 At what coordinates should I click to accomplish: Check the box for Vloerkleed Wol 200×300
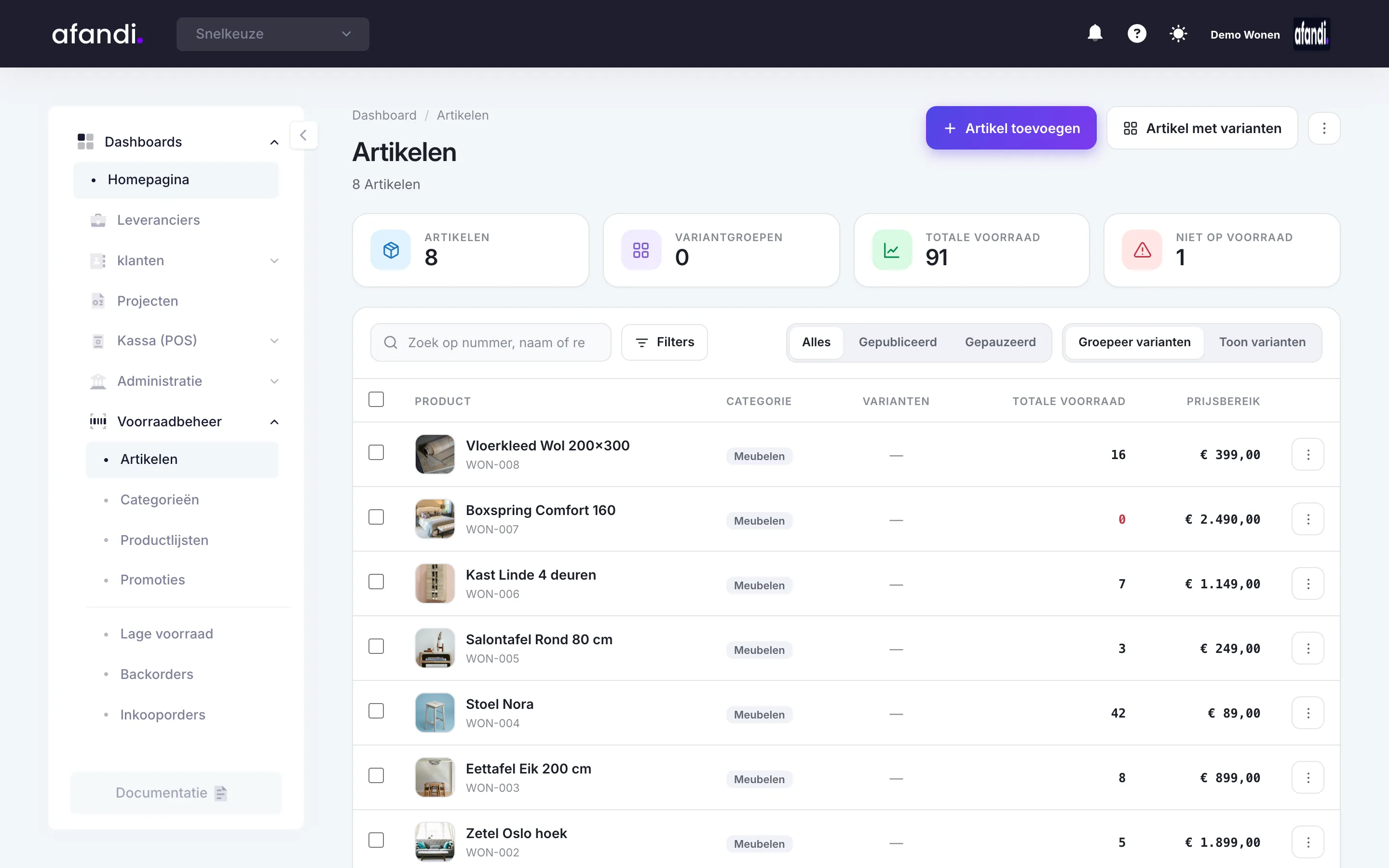pos(376,452)
